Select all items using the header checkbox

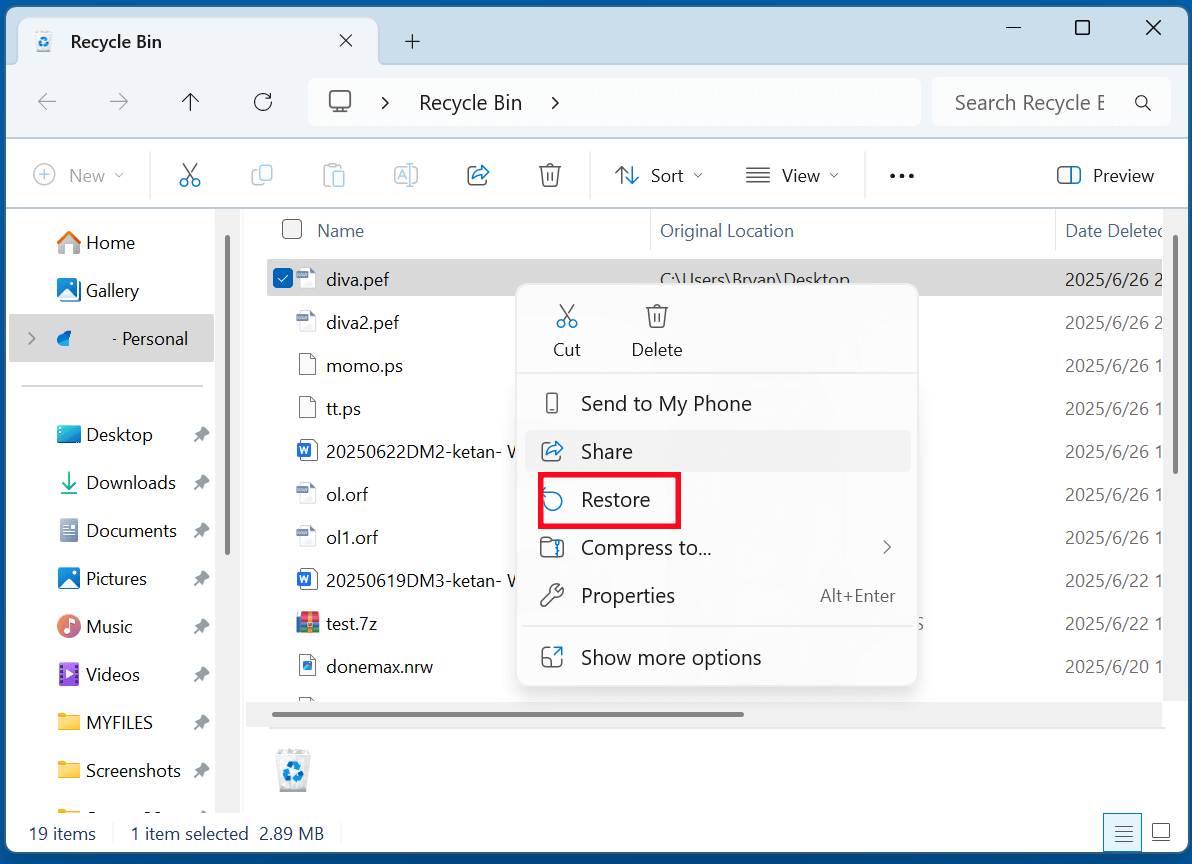[x=292, y=229]
